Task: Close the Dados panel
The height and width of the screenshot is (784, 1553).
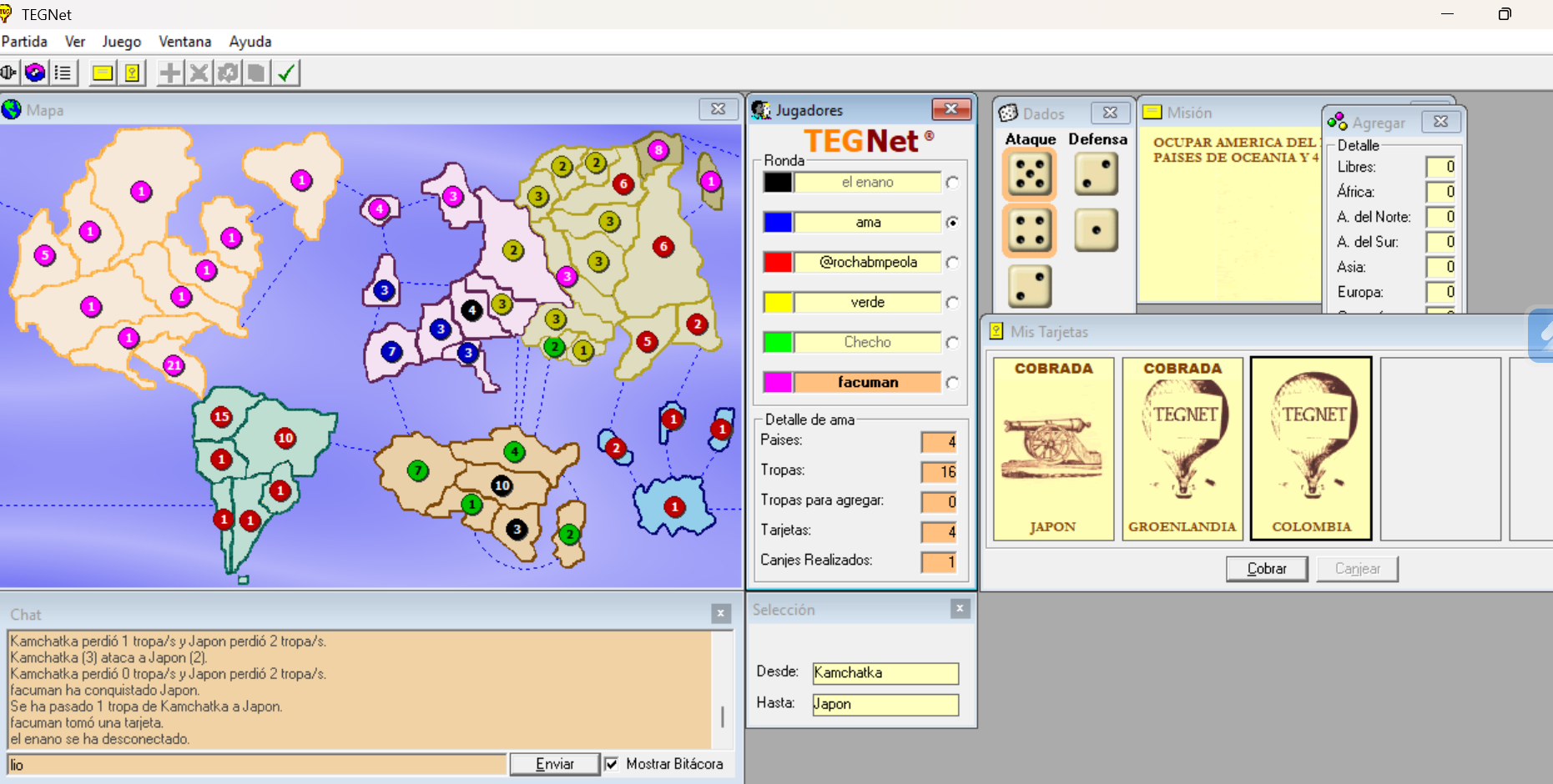Action: pos(1109,113)
